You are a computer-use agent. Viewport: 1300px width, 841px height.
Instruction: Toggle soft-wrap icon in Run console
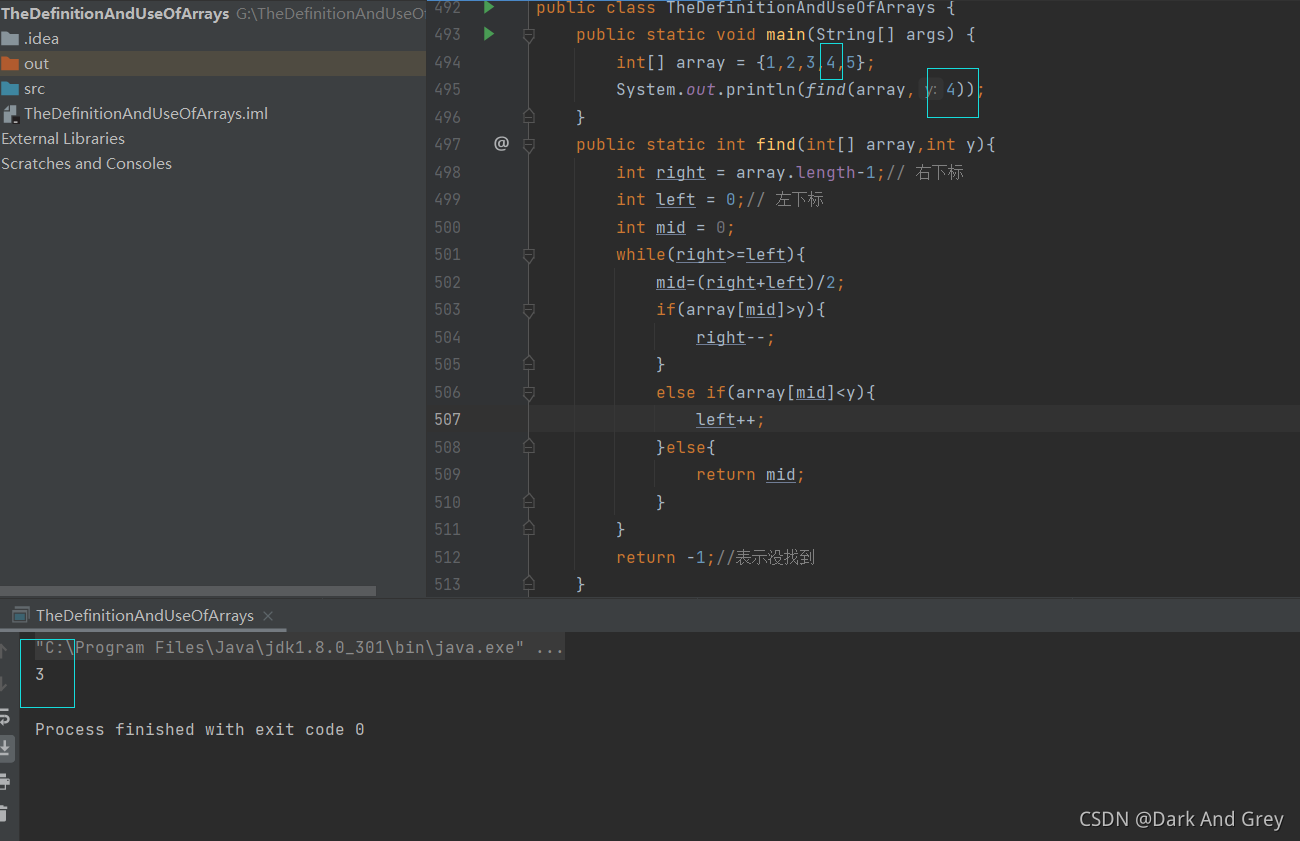click(x=6, y=717)
